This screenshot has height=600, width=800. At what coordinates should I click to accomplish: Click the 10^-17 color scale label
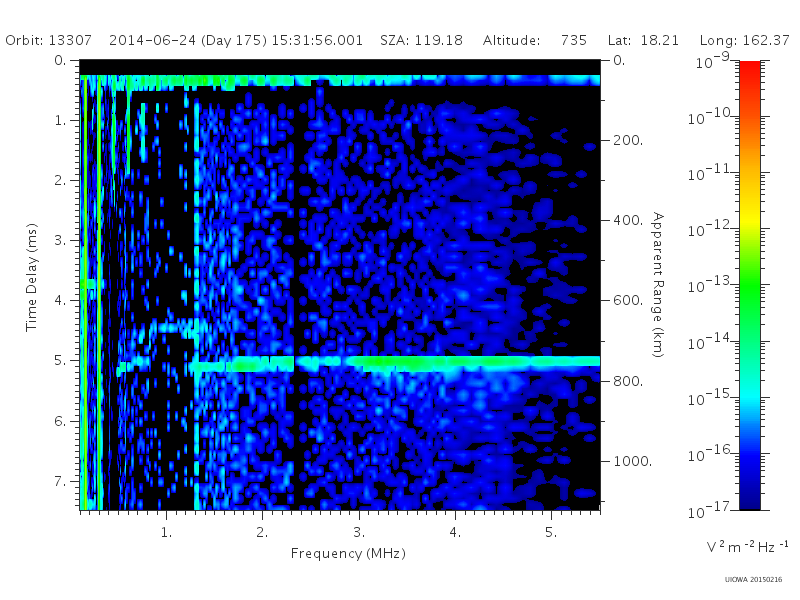[x=711, y=510]
